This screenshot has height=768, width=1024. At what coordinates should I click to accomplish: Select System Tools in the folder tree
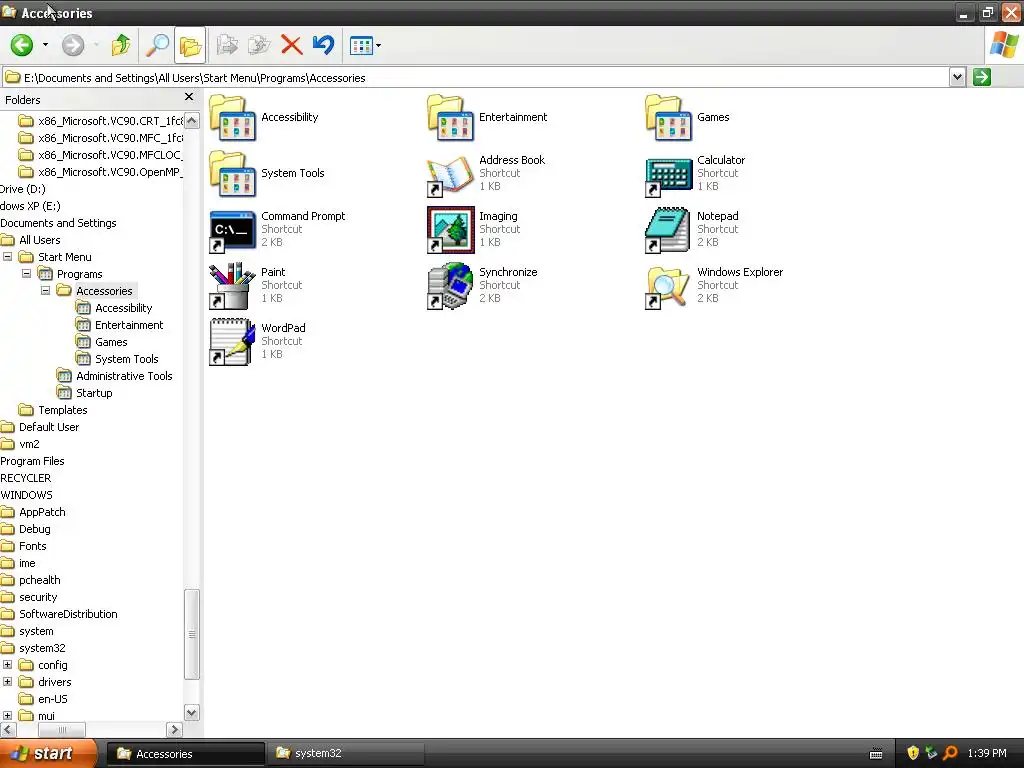point(127,359)
